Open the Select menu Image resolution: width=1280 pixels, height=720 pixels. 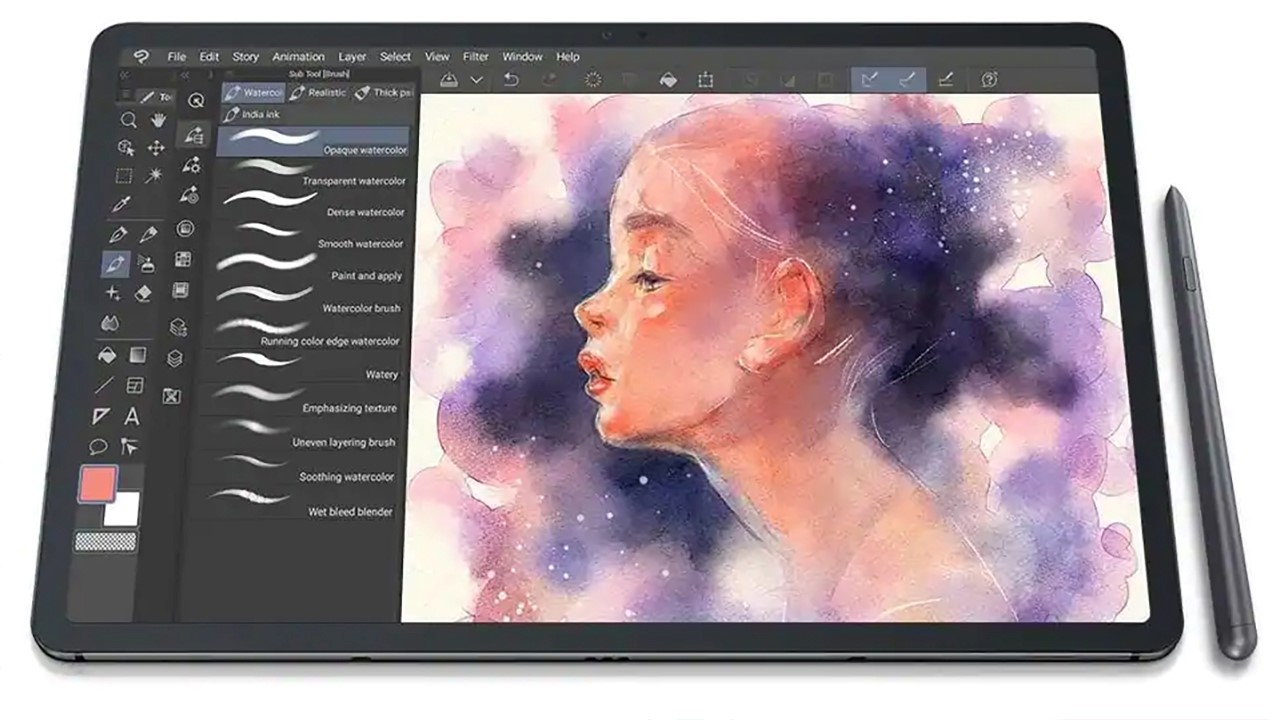(x=395, y=57)
